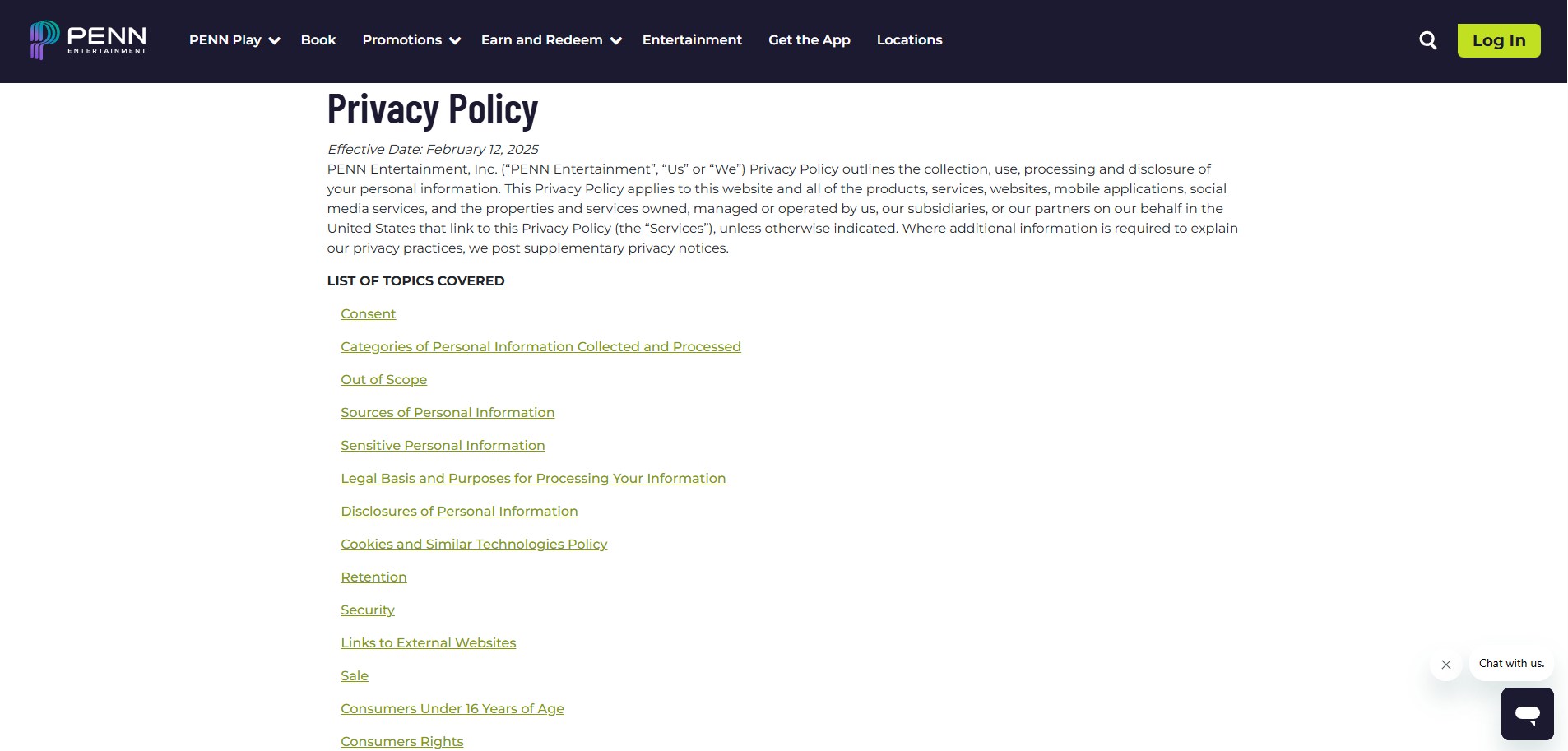This screenshot has height=751, width=1568.
Task: Open the chat bubble widget
Action: pyautogui.click(x=1528, y=714)
